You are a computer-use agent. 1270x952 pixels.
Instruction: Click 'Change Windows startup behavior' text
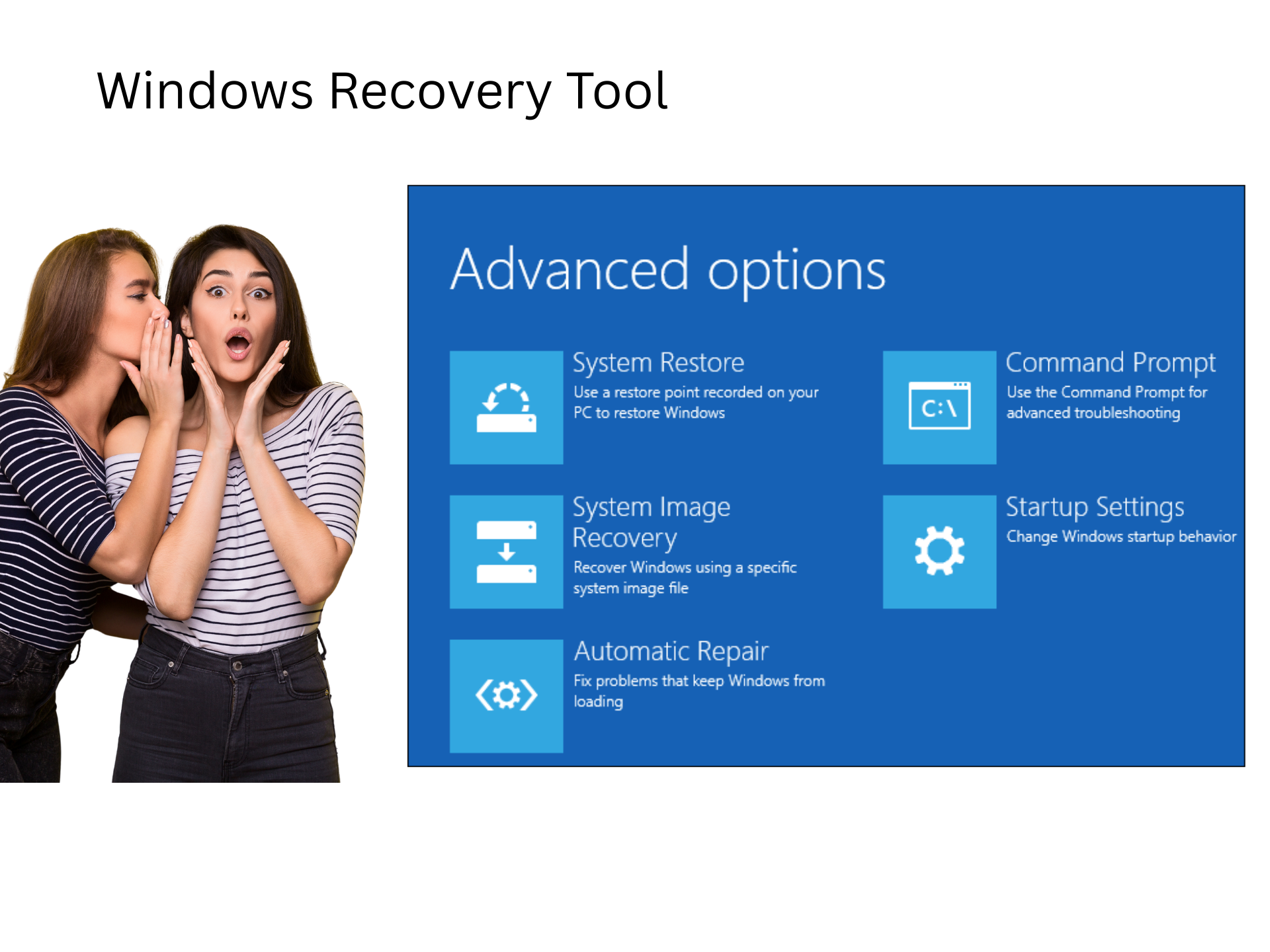tap(1121, 536)
